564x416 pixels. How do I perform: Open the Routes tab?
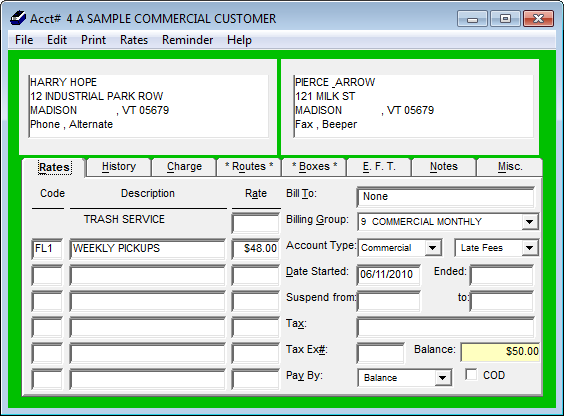point(249,167)
